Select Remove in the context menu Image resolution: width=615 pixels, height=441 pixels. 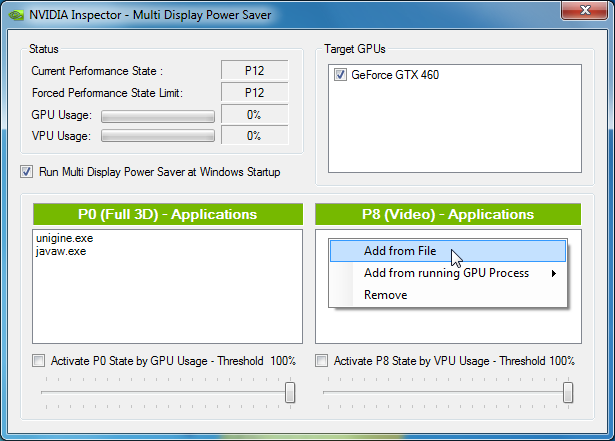[385, 295]
